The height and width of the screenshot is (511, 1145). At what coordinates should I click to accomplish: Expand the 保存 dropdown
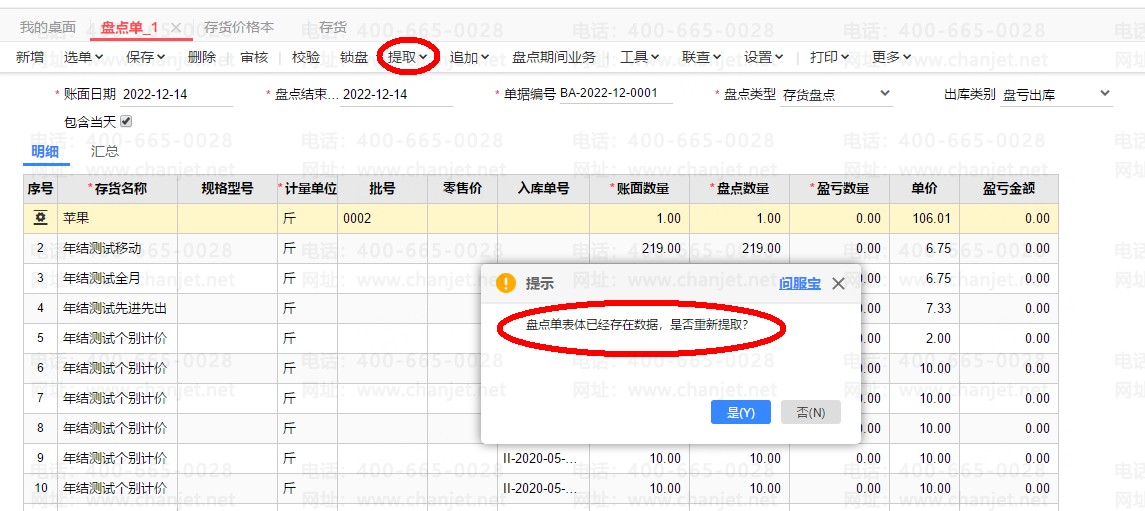pyautogui.click(x=145, y=57)
